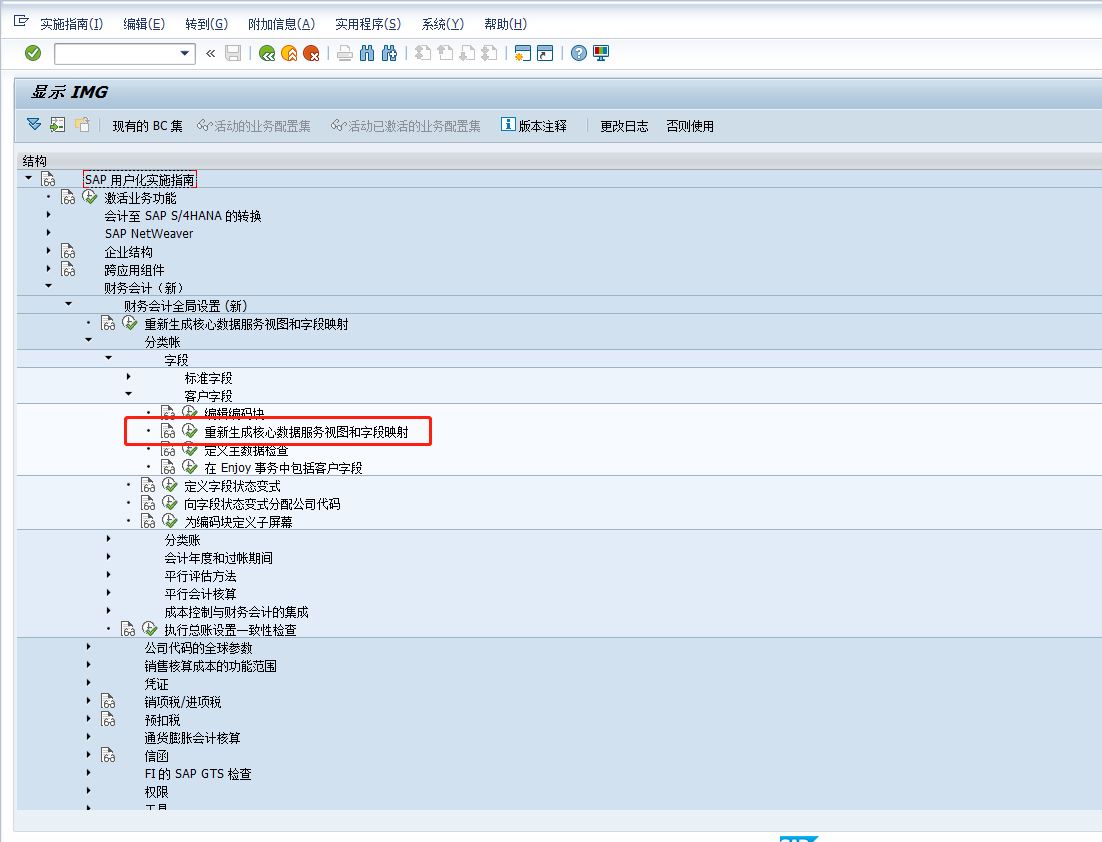
Task: Click the Help question mark icon
Action: [579, 53]
